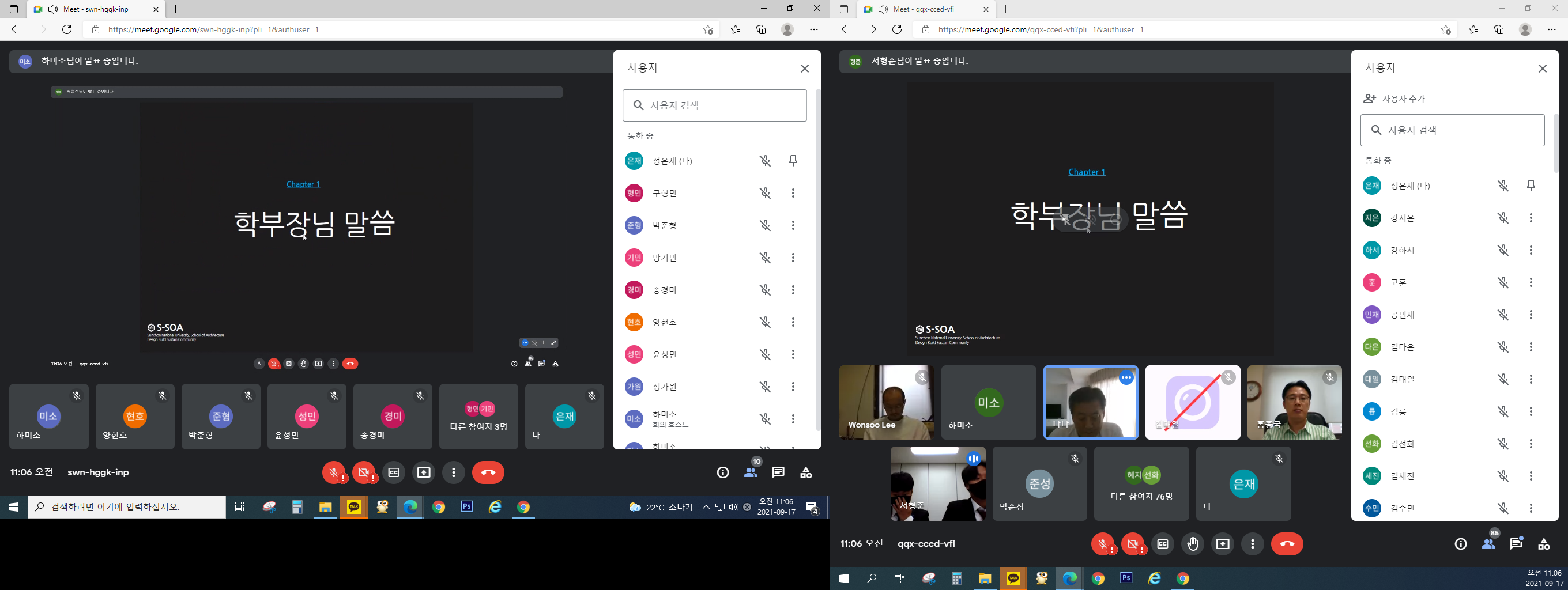
Task: Open chat in the swn-hggk-inp meeting
Action: click(x=778, y=472)
